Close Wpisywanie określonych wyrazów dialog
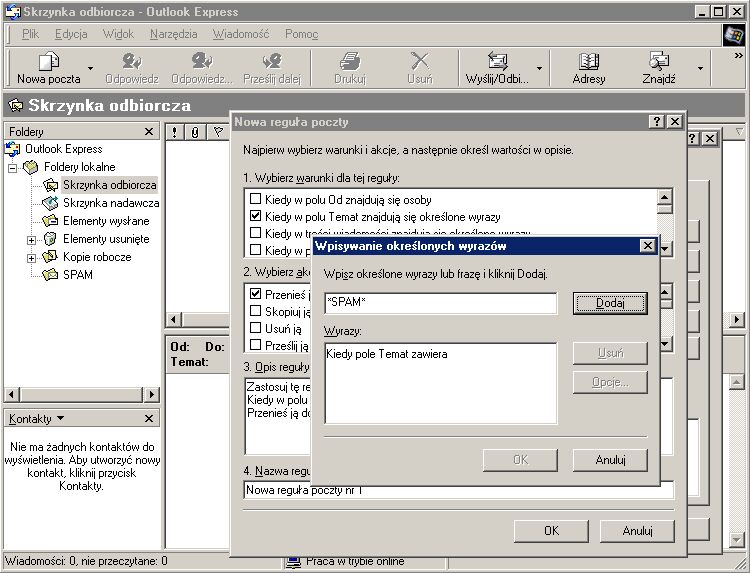 (x=647, y=246)
